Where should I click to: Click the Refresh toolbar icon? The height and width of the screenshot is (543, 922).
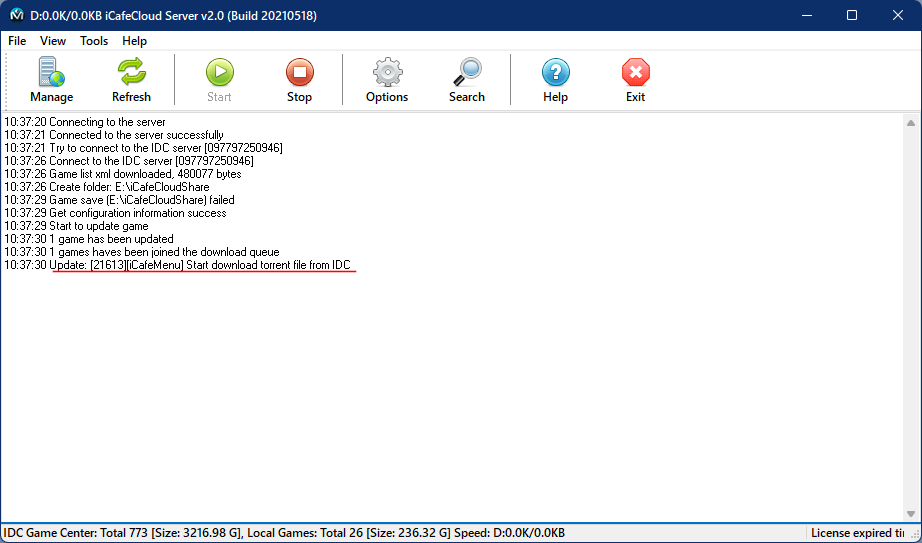pos(131,80)
